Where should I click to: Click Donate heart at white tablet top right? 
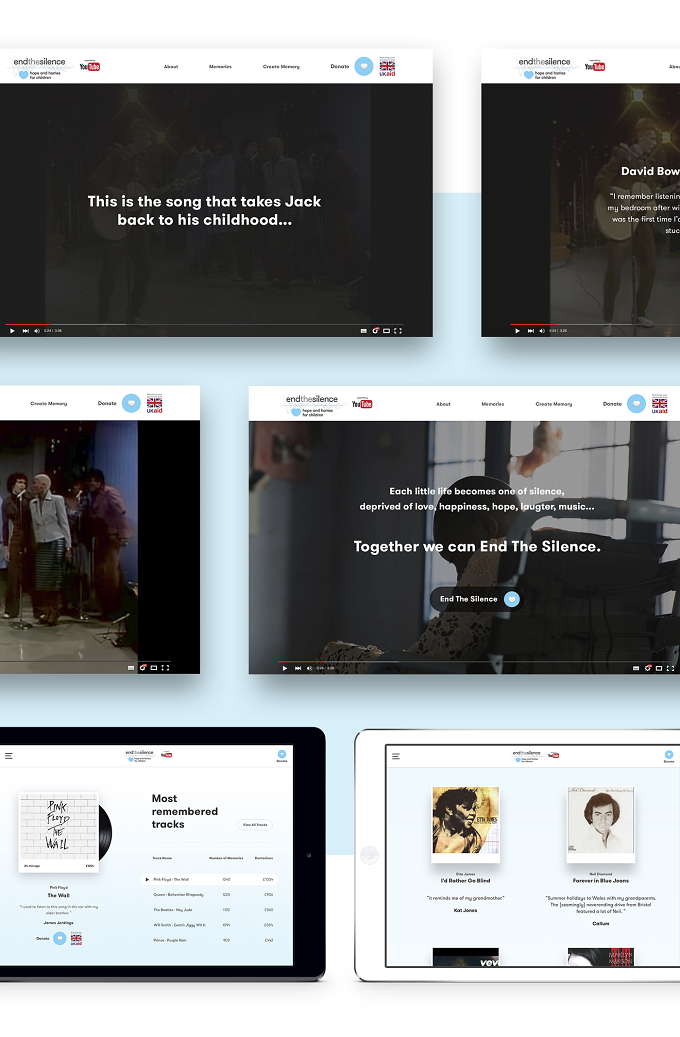point(669,756)
